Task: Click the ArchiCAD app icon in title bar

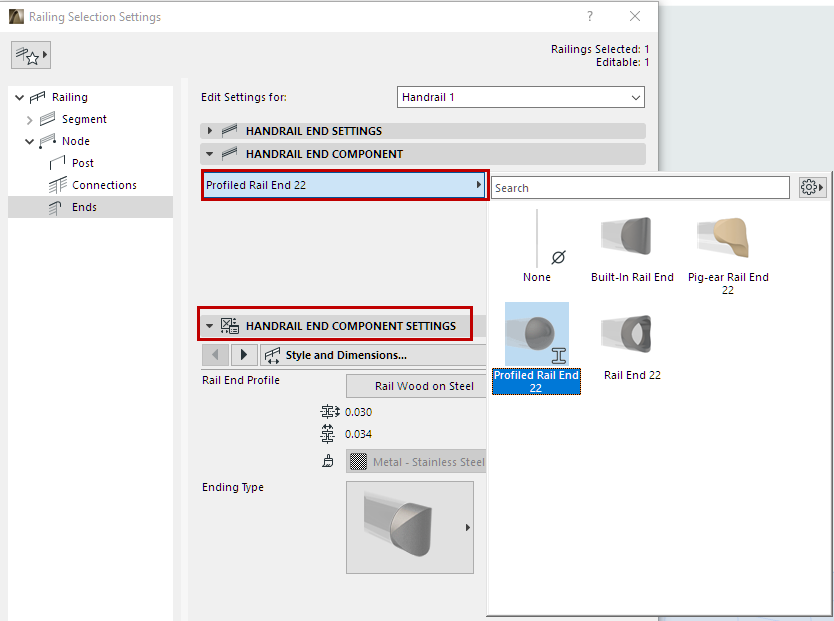Action: (16, 16)
